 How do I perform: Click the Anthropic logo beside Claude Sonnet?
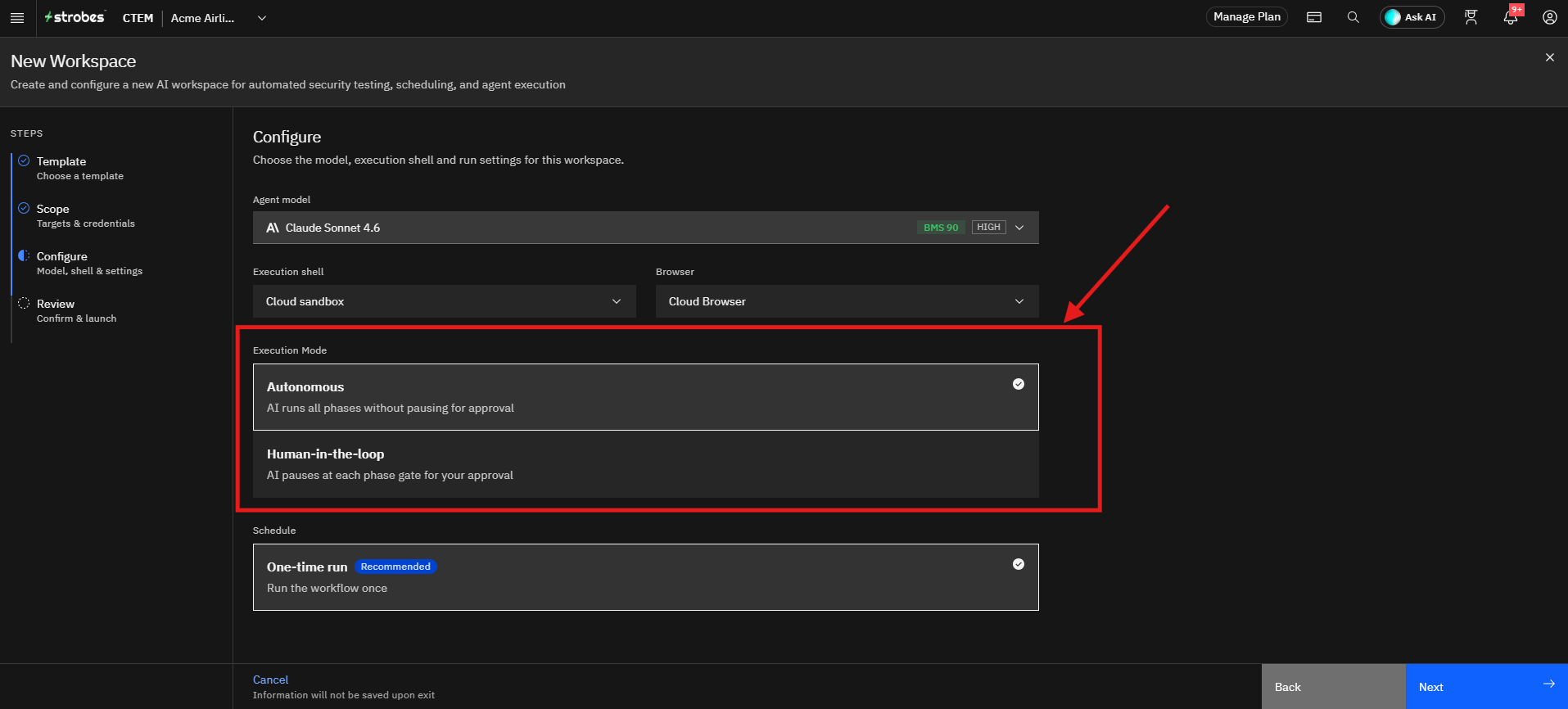(273, 228)
